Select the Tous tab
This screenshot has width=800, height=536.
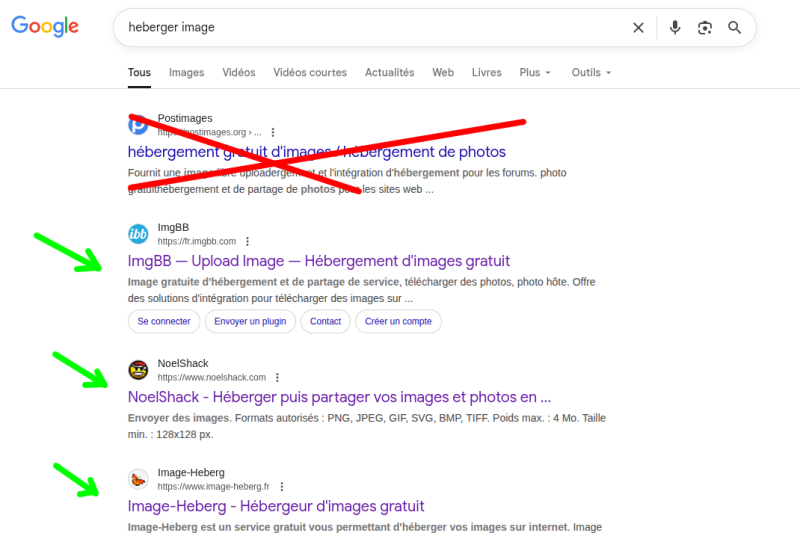pyautogui.click(x=139, y=72)
